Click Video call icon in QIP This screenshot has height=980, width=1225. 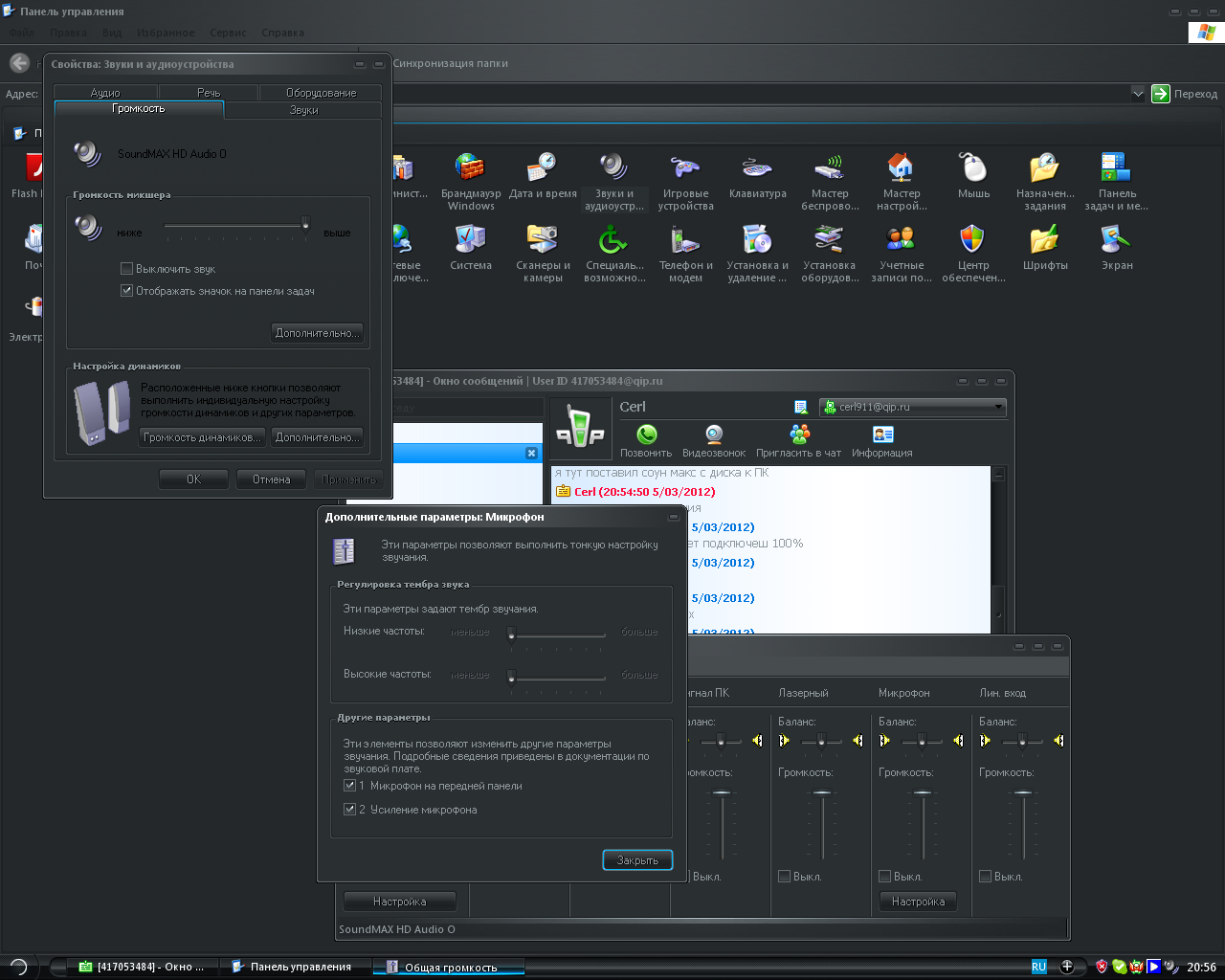click(x=714, y=441)
